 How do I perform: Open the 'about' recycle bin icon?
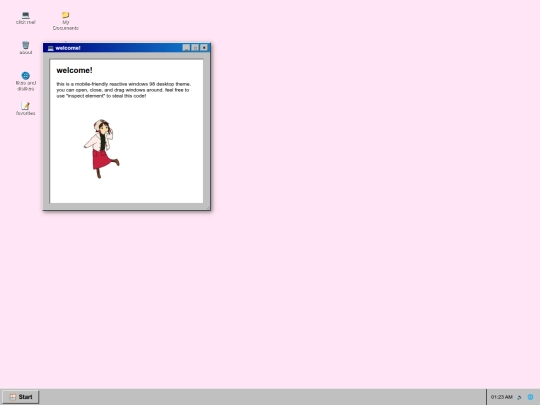[25, 48]
